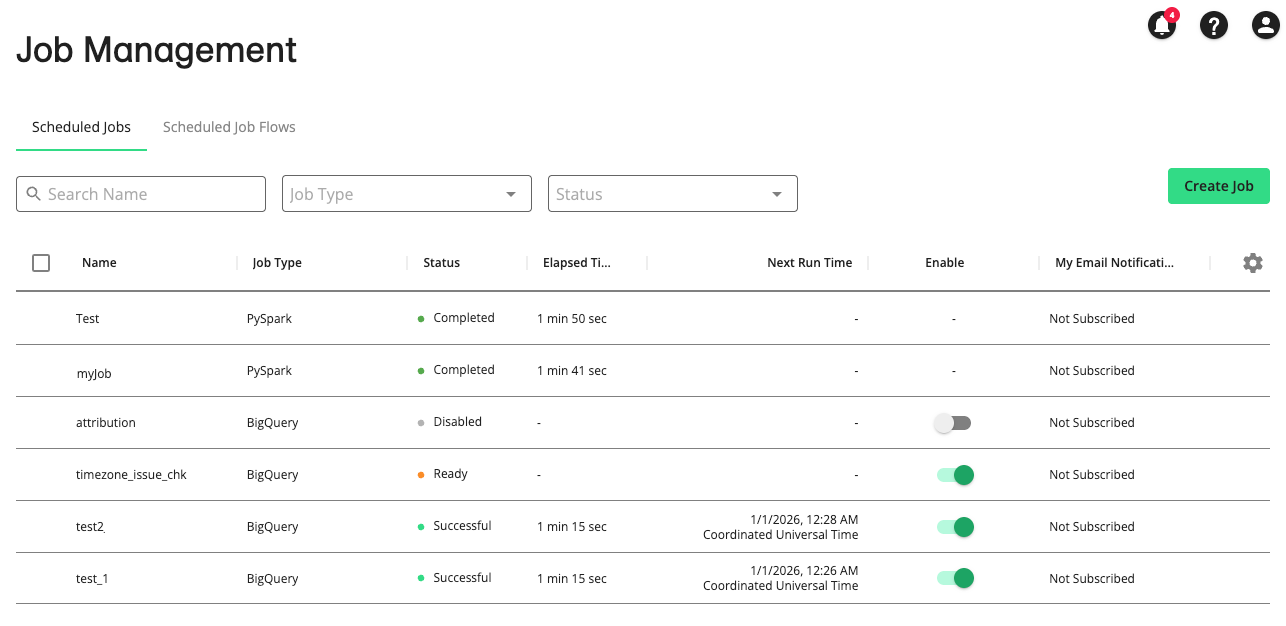Open the user account icon
This screenshot has width=1286, height=626.
click(x=1265, y=25)
